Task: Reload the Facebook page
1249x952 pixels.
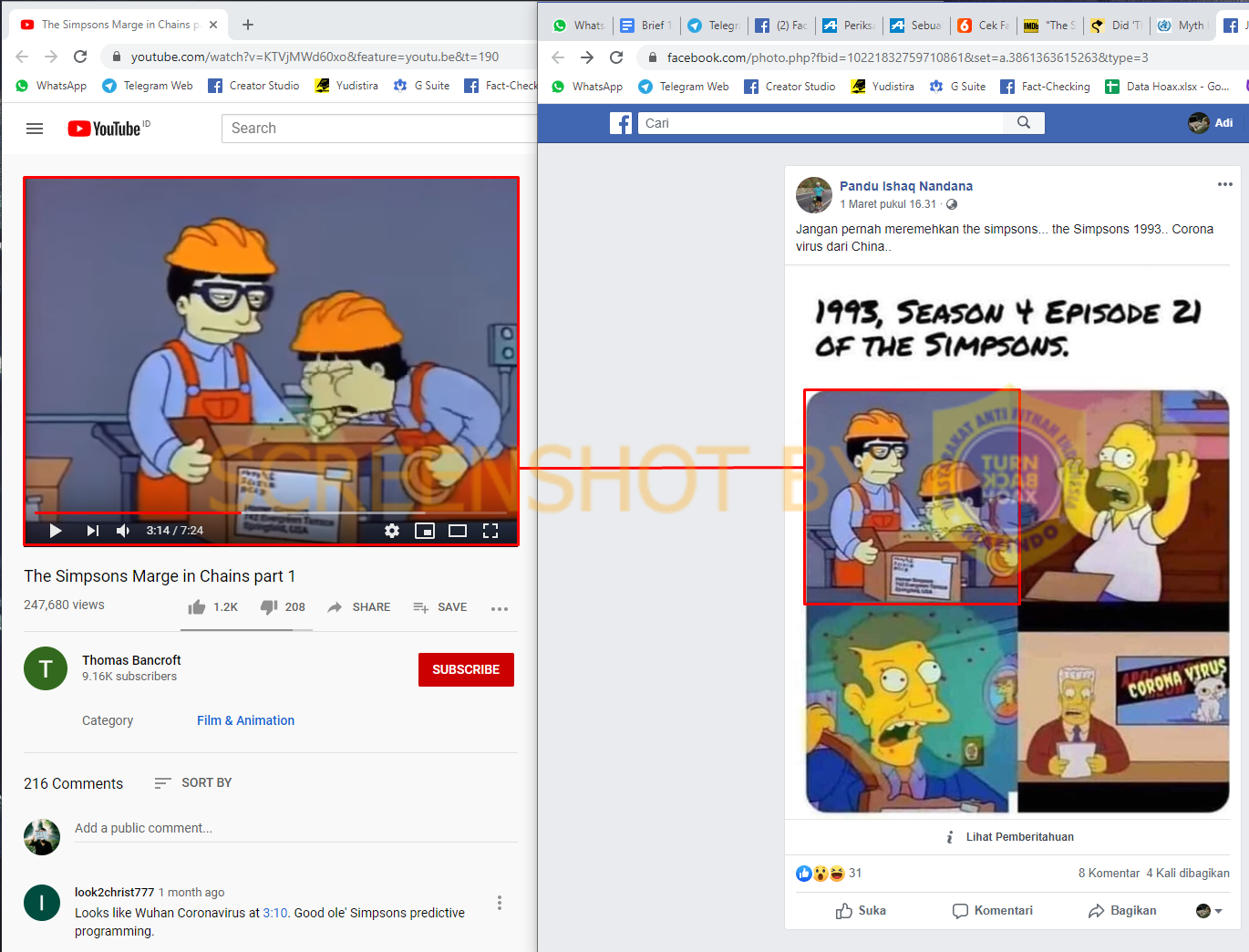Action: click(616, 57)
